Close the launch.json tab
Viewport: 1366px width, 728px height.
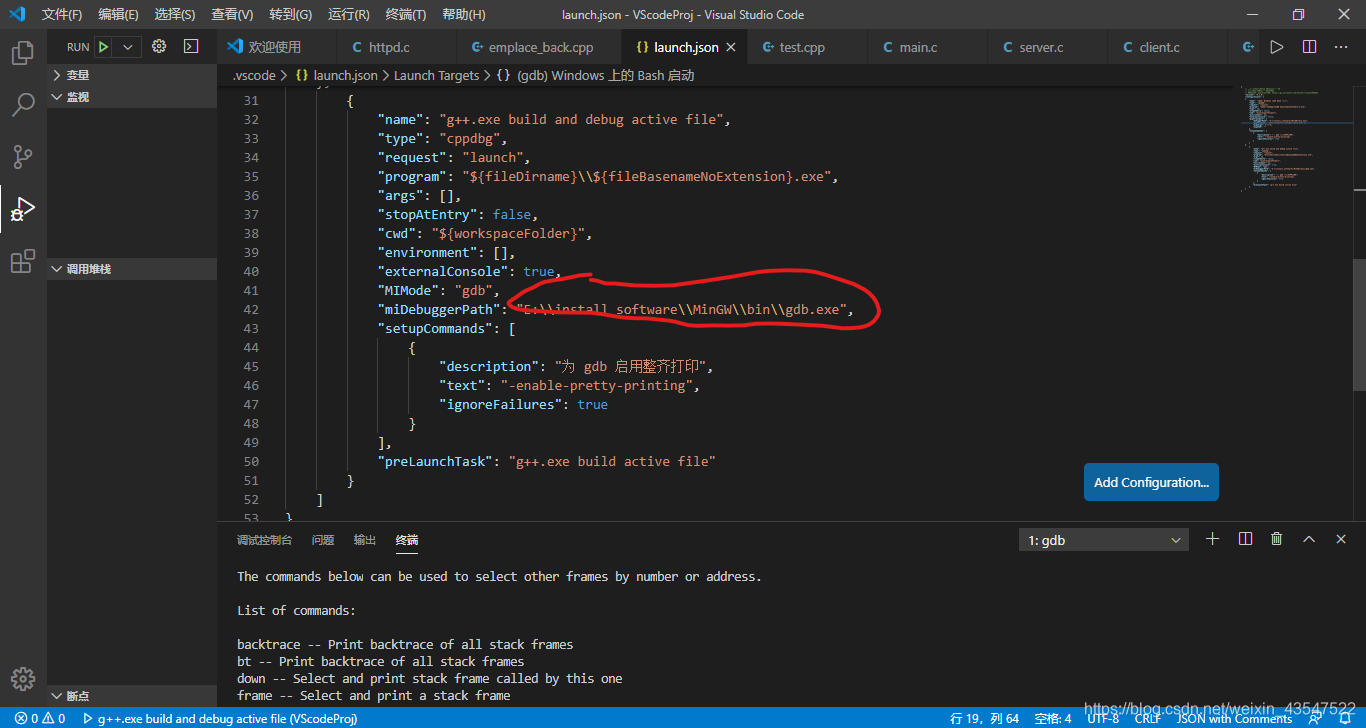pyautogui.click(x=731, y=47)
